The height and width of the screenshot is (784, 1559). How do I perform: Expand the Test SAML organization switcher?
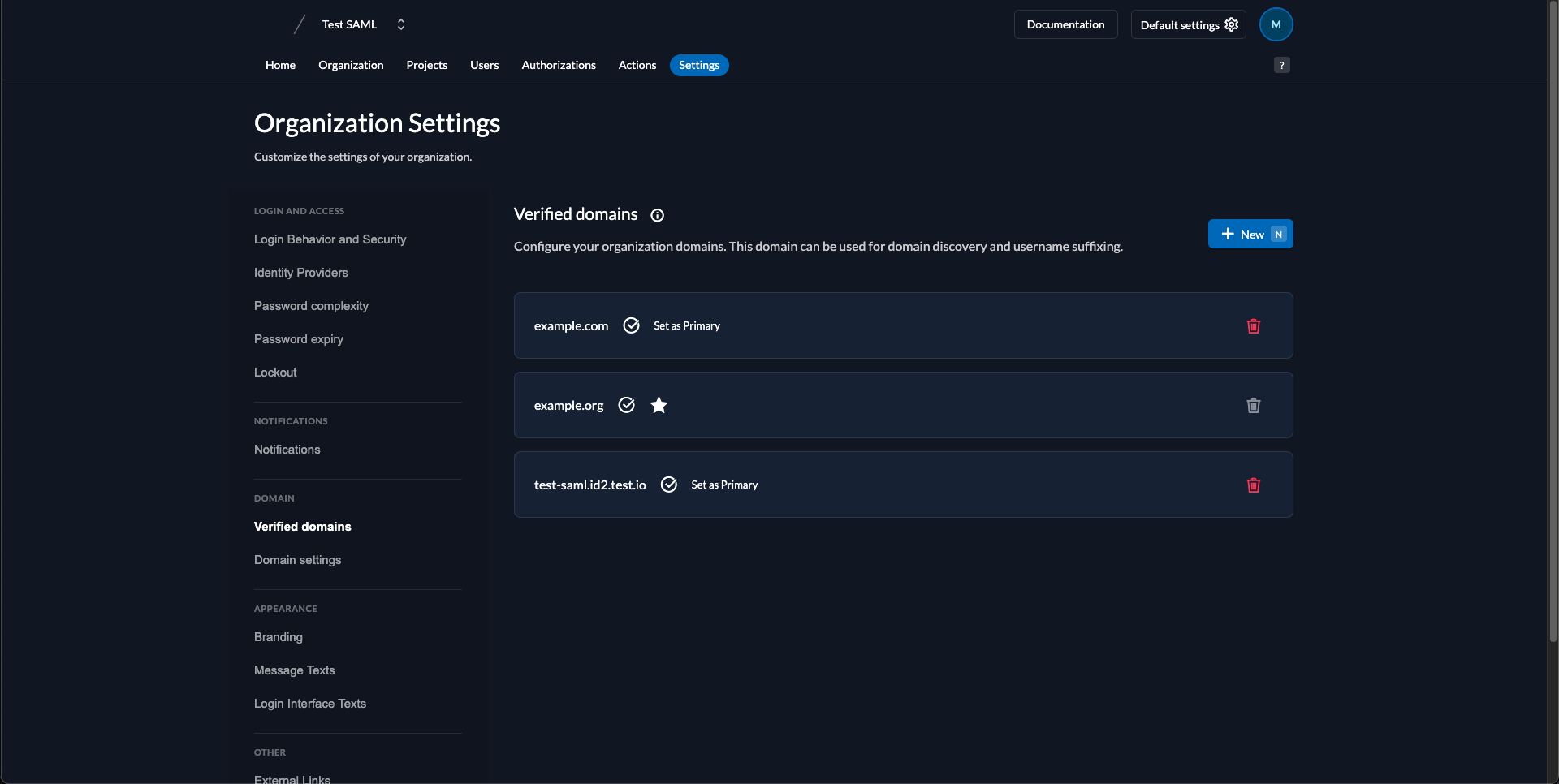pyautogui.click(x=401, y=24)
